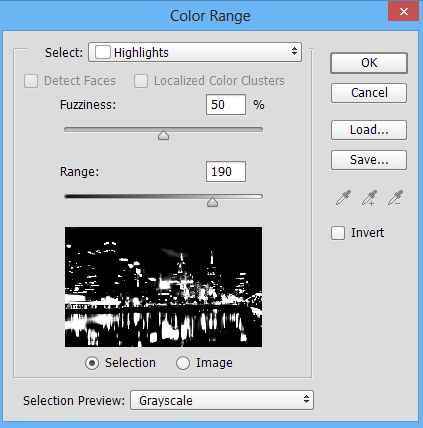The height and width of the screenshot is (428, 423).
Task: Select the Eyedropper tool
Action: 343,198
